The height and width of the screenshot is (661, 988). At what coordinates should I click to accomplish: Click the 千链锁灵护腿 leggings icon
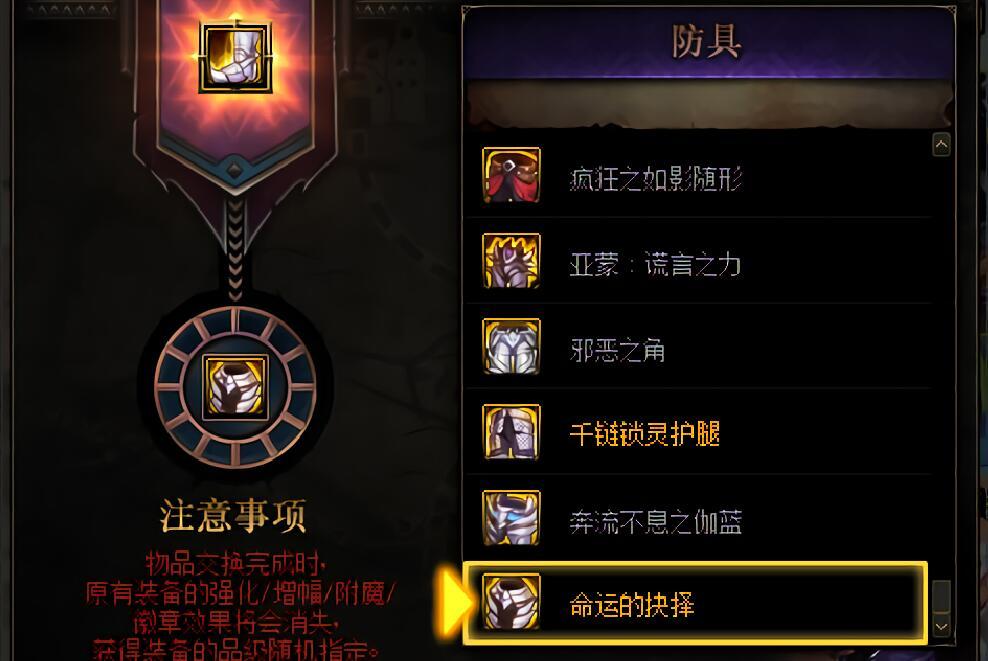(x=511, y=432)
